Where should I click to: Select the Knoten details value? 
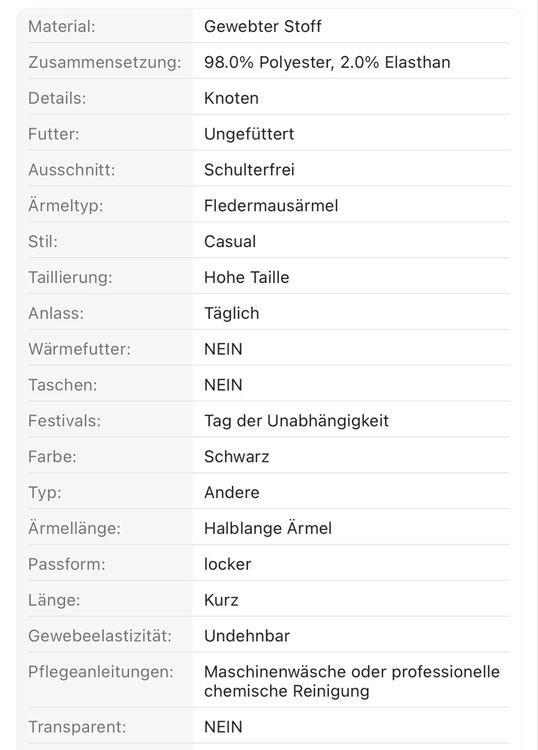pos(231,98)
